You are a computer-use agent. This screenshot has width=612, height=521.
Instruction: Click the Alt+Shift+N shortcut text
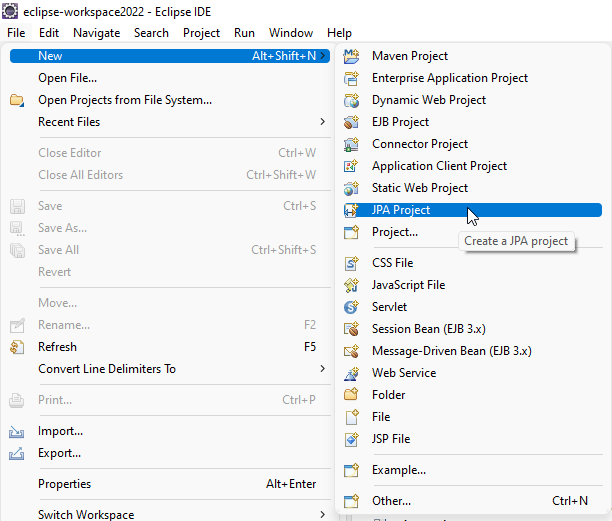click(x=284, y=56)
